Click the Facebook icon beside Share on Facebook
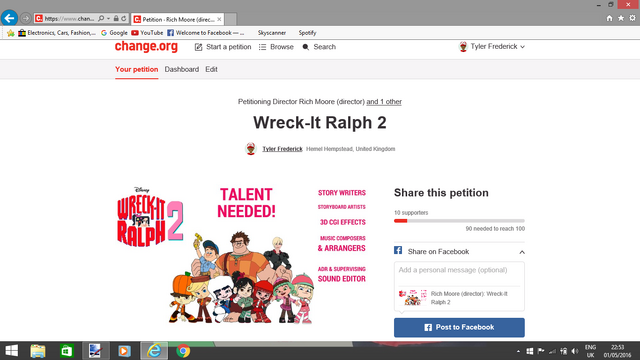The height and width of the screenshot is (360, 640). pos(398,250)
